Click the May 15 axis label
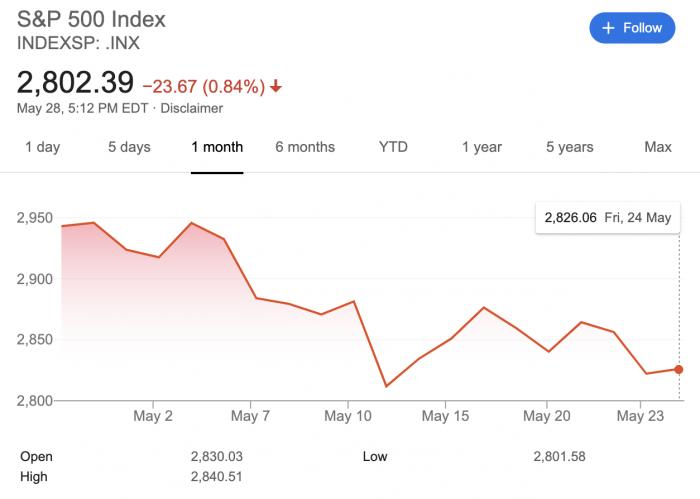The height and width of the screenshot is (499, 700). point(445,415)
